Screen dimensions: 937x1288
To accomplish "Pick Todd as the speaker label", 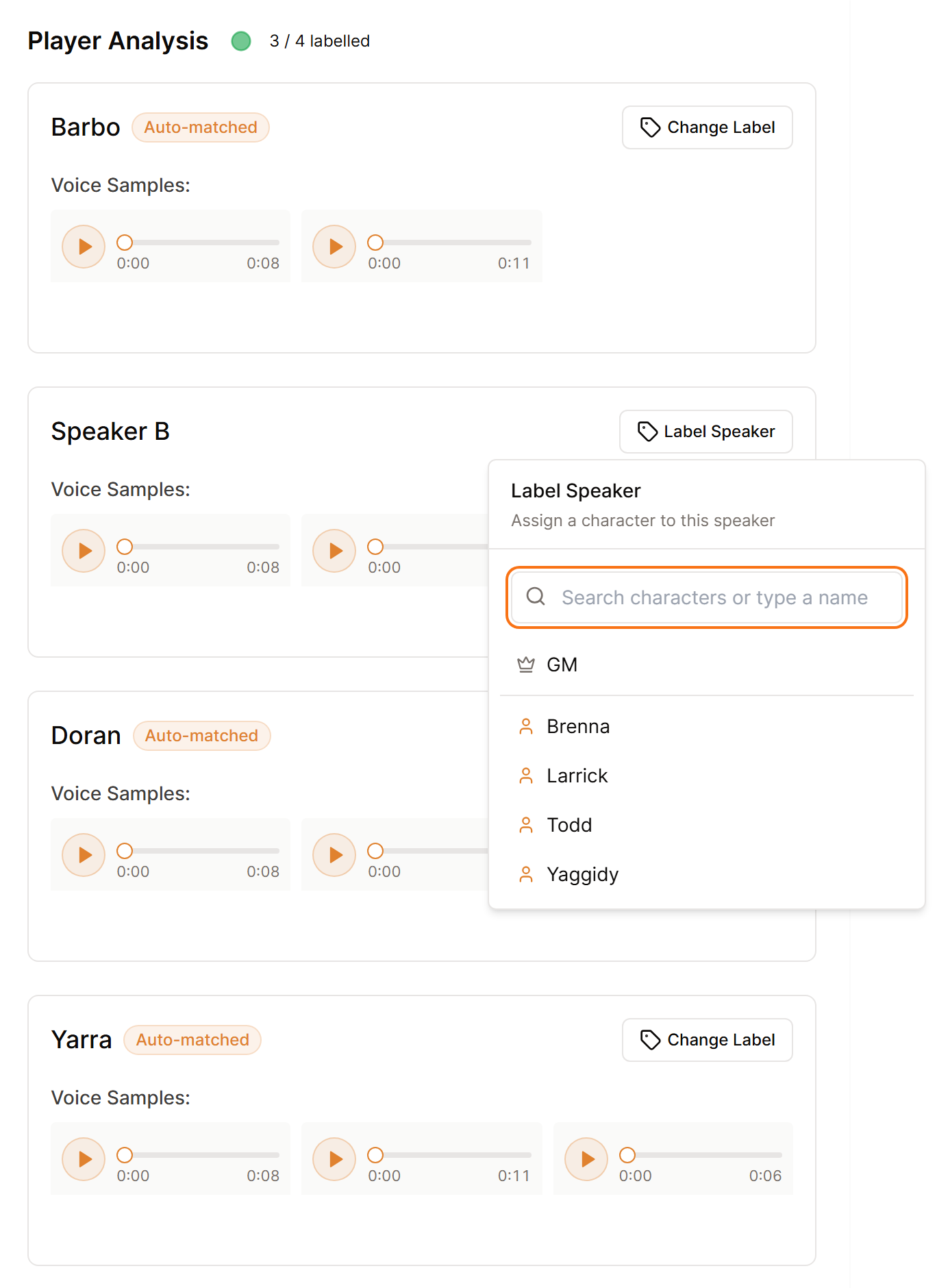I will [x=707, y=825].
